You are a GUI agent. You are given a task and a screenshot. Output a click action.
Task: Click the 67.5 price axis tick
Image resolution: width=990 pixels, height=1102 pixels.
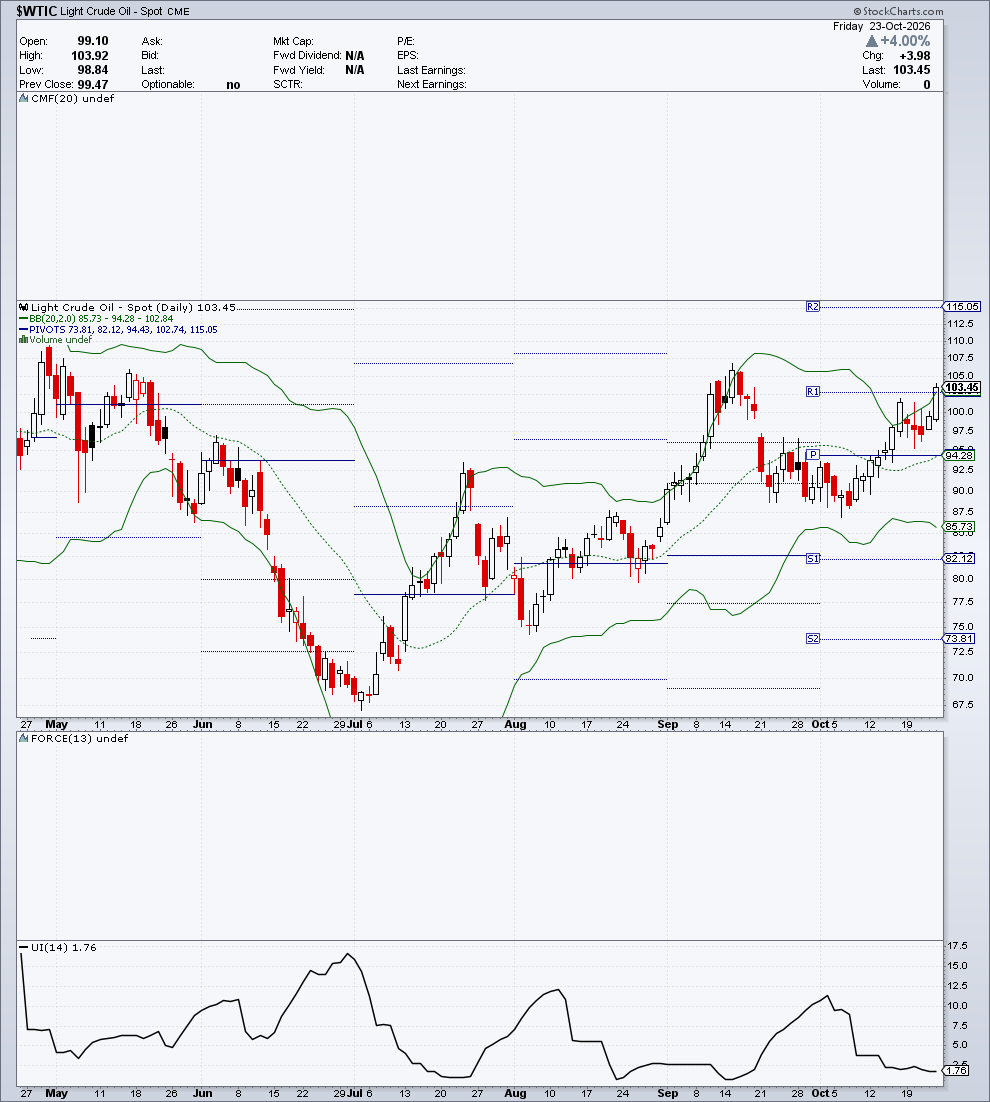coord(963,704)
